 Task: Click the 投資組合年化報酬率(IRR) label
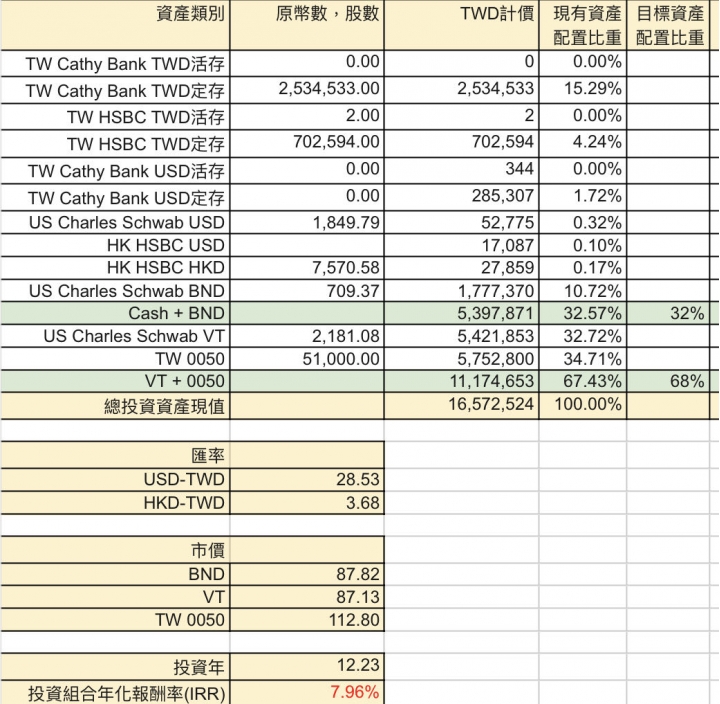115,693
